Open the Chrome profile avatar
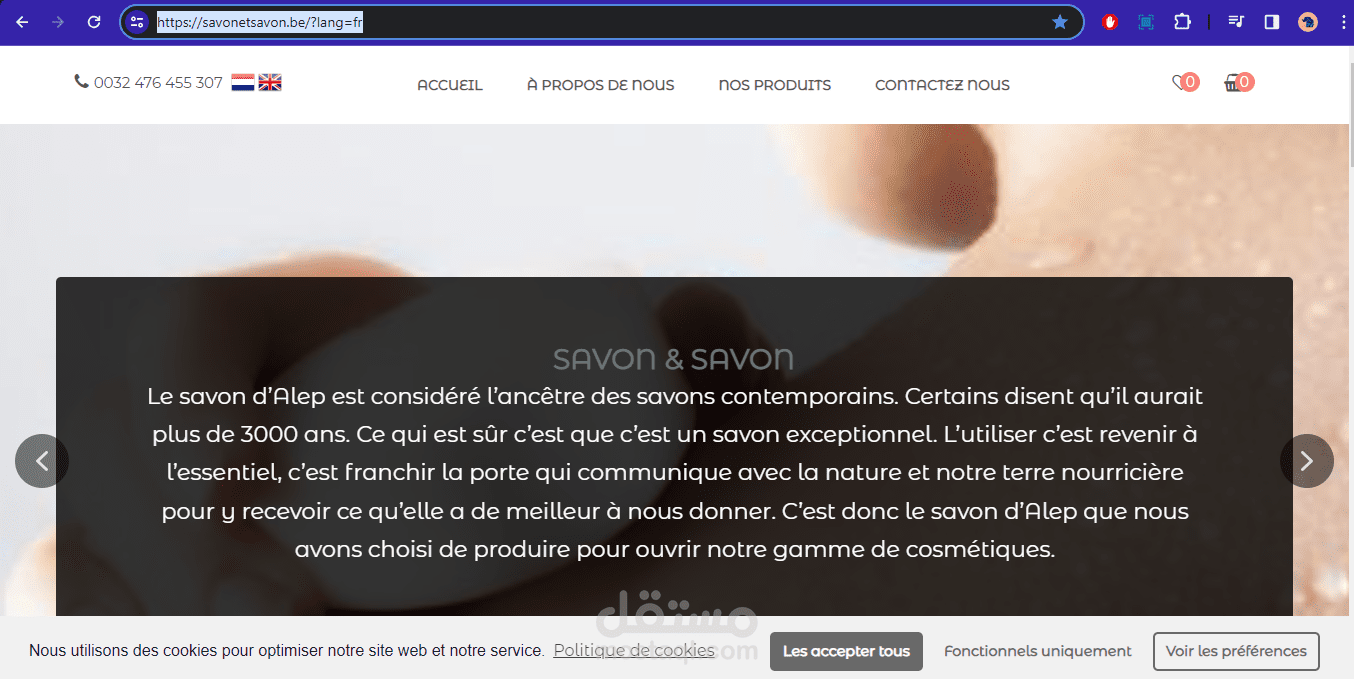Image resolution: width=1354 pixels, height=679 pixels. [1308, 22]
